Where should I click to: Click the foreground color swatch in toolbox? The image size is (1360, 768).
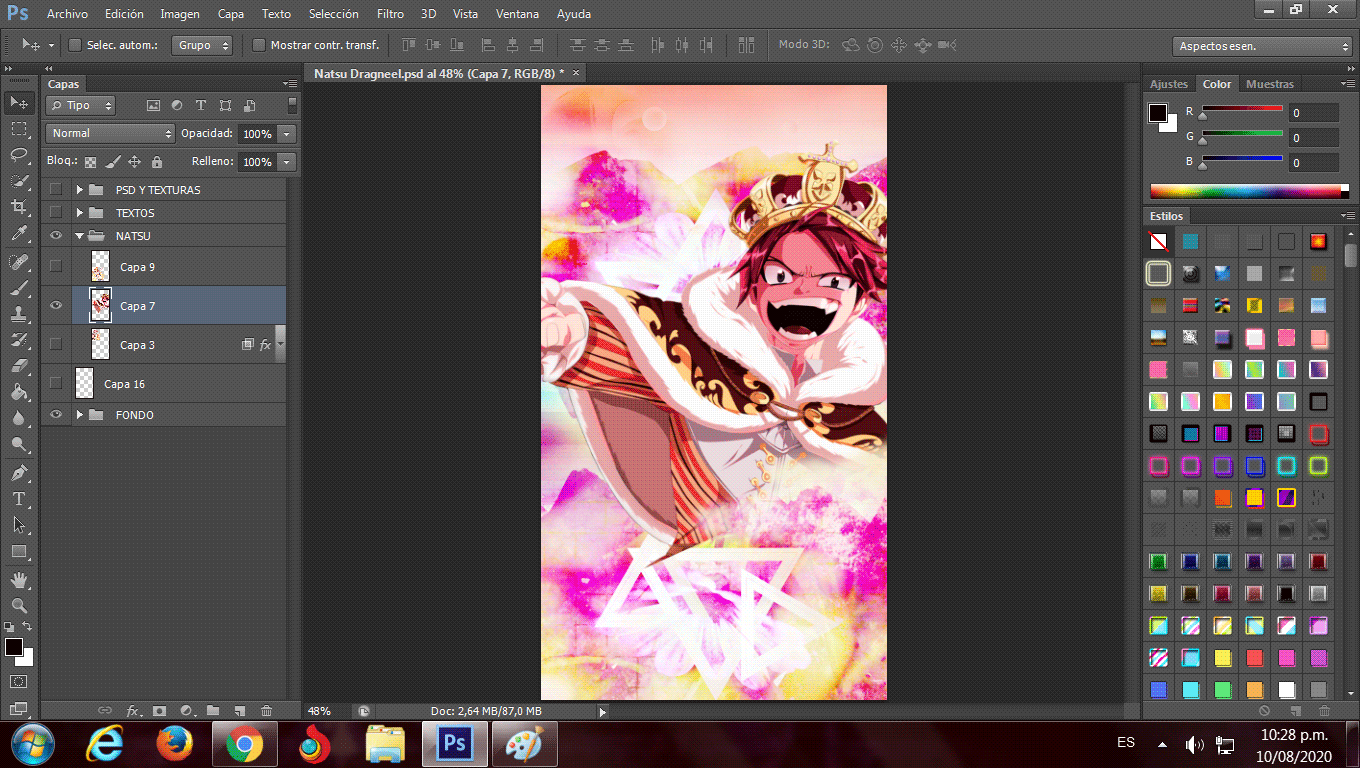tap(14, 647)
